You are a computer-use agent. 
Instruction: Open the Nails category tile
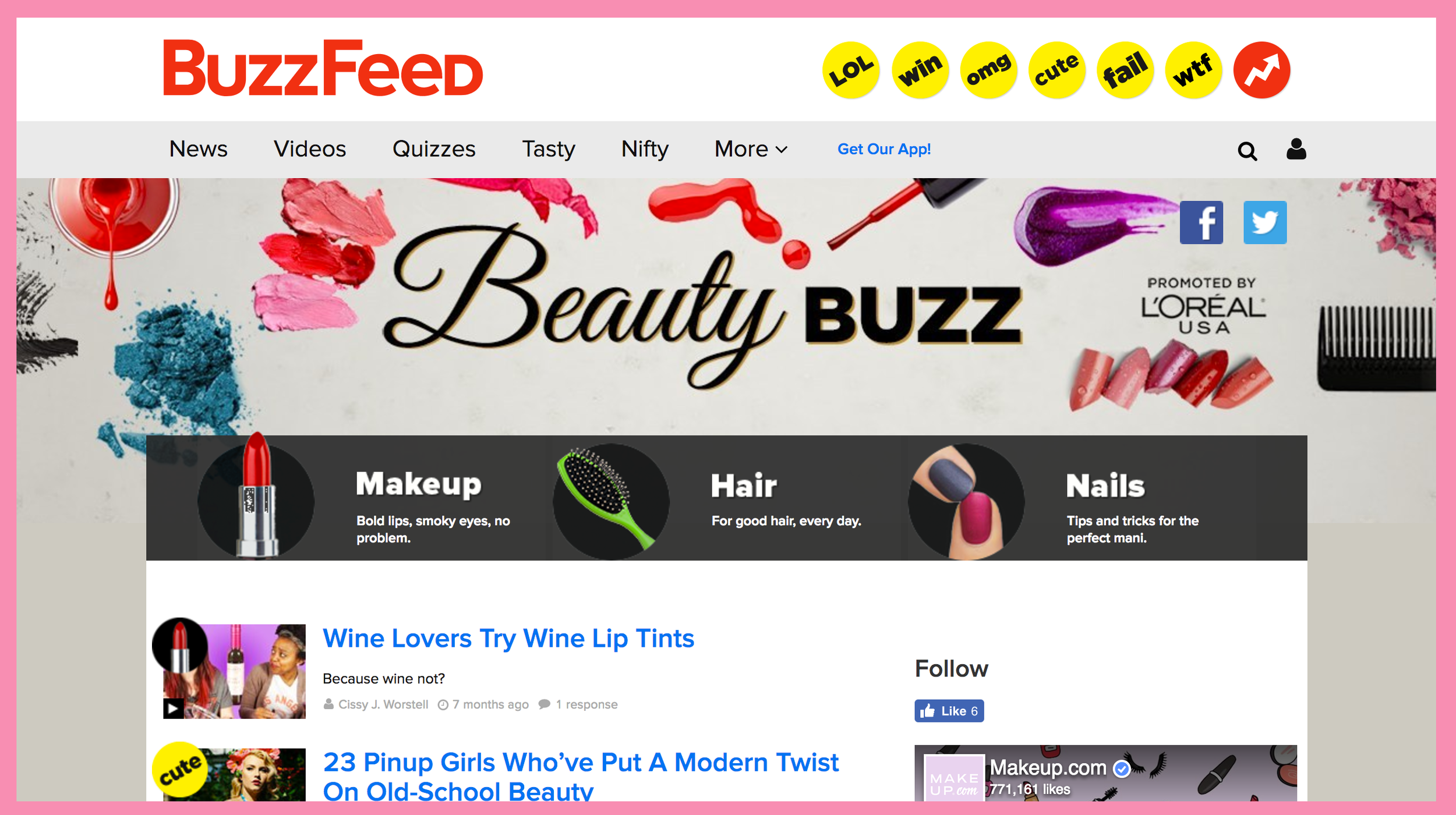tap(1107, 498)
